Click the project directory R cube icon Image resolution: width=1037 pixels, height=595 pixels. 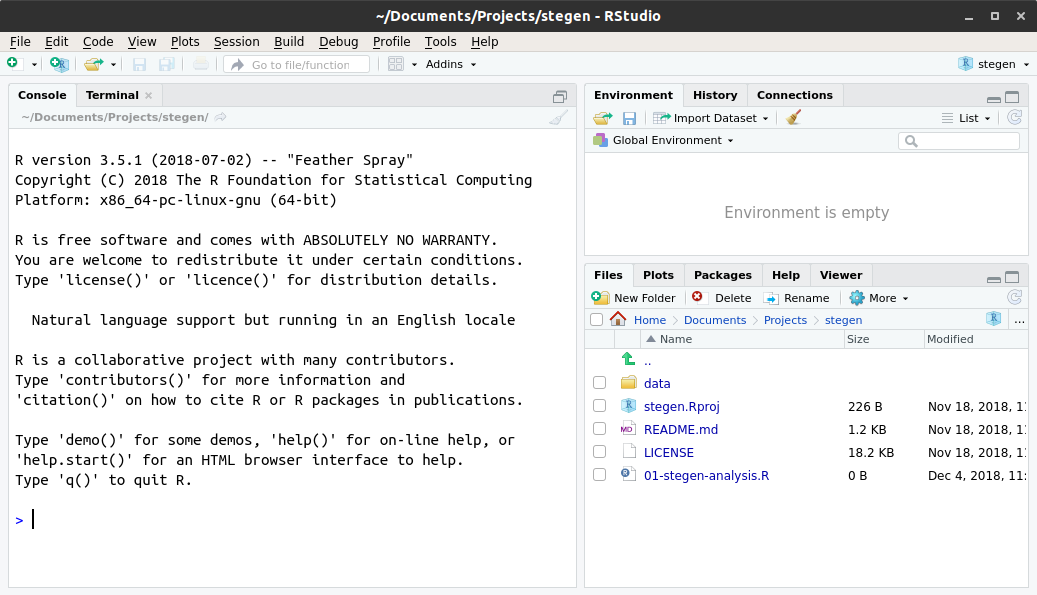point(993,319)
